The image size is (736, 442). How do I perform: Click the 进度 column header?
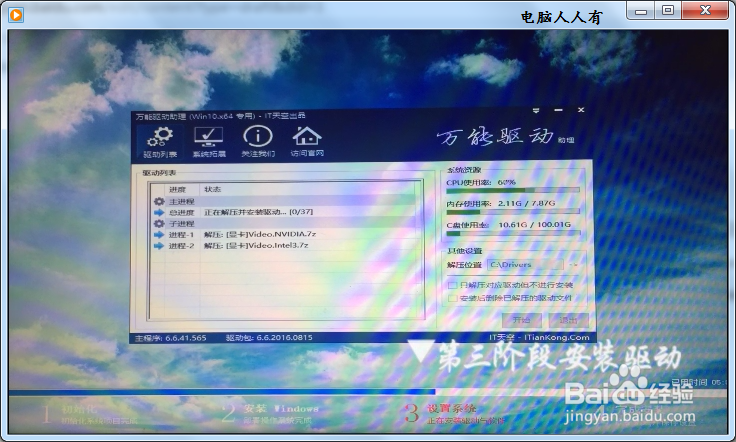coord(177,190)
